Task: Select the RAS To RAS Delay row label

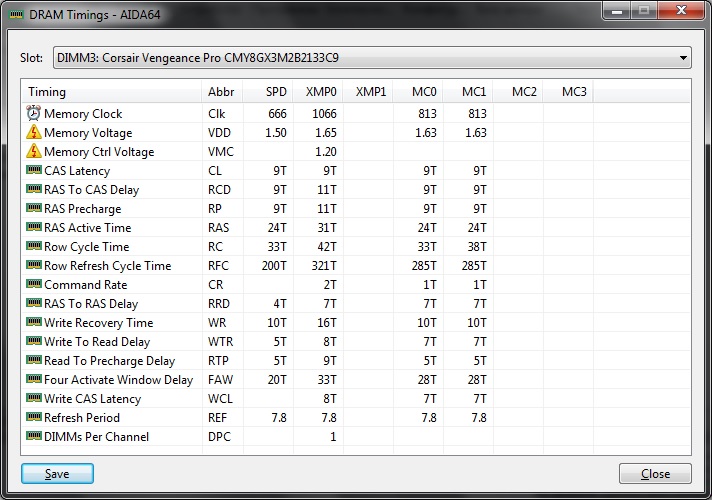Action: (x=91, y=304)
